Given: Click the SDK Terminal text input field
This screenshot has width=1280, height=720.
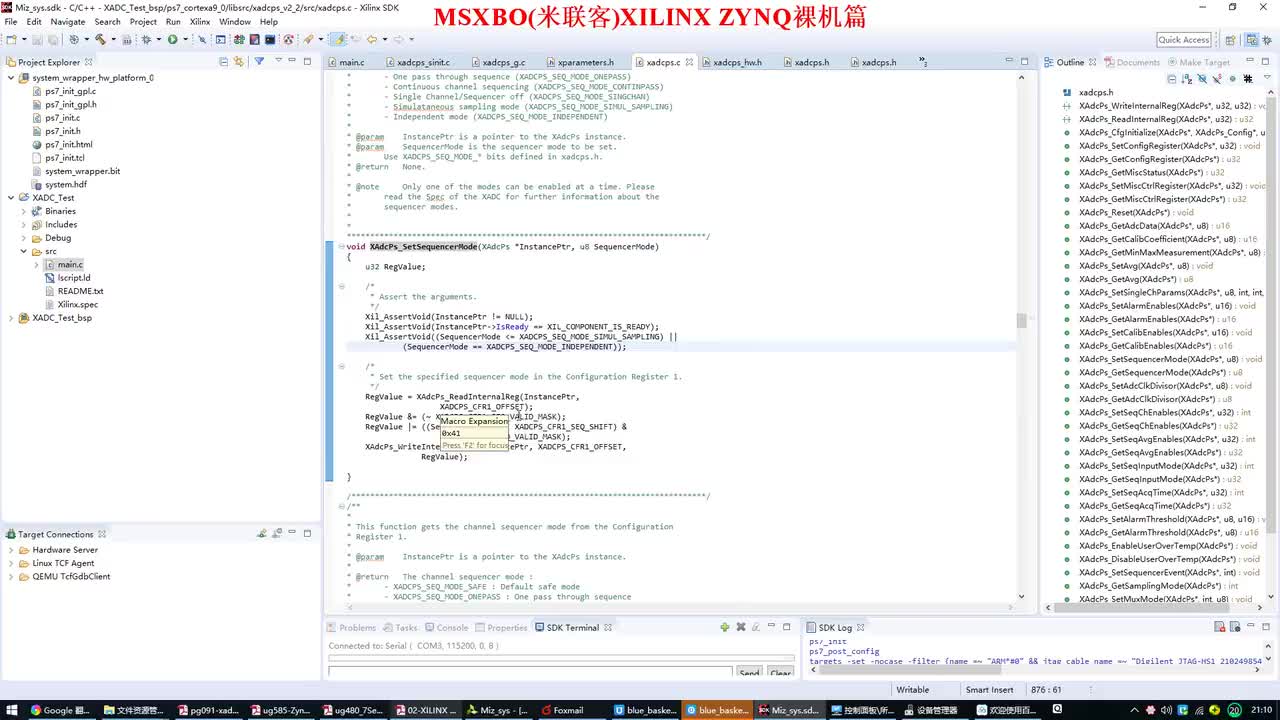Looking at the screenshot, I should pos(530,673).
